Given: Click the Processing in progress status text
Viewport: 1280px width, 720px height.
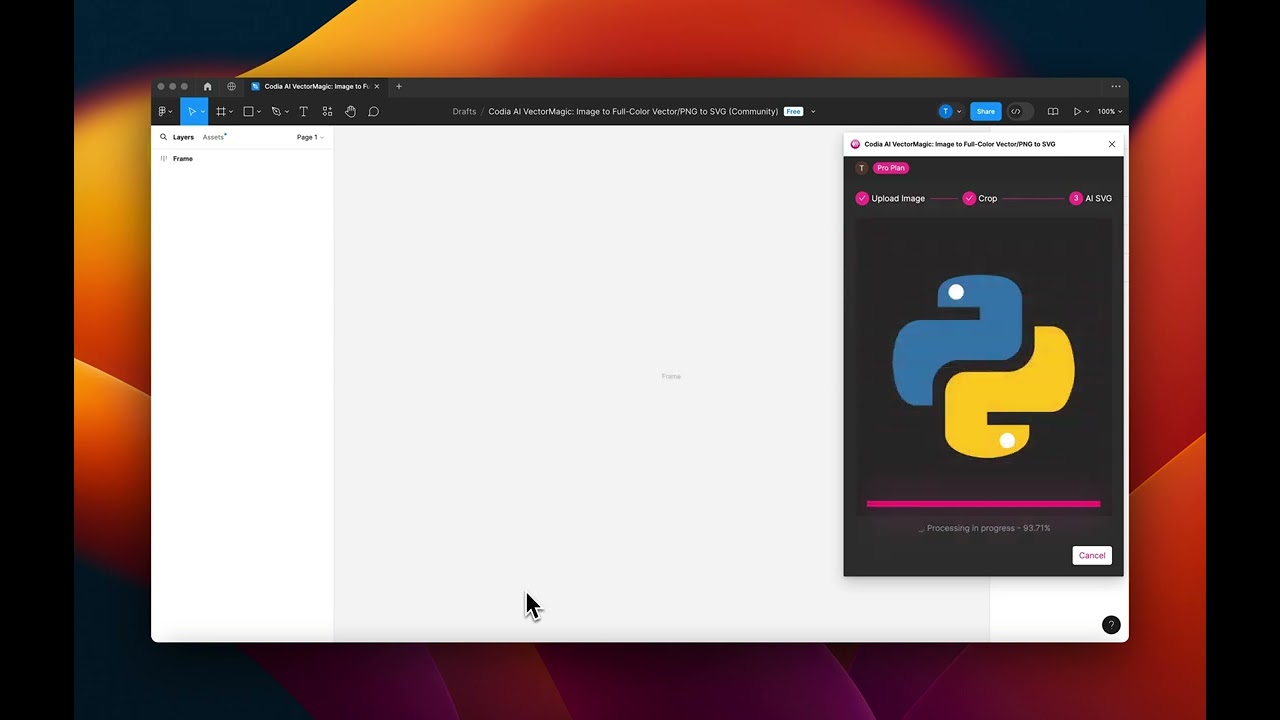Looking at the screenshot, I should click(988, 528).
